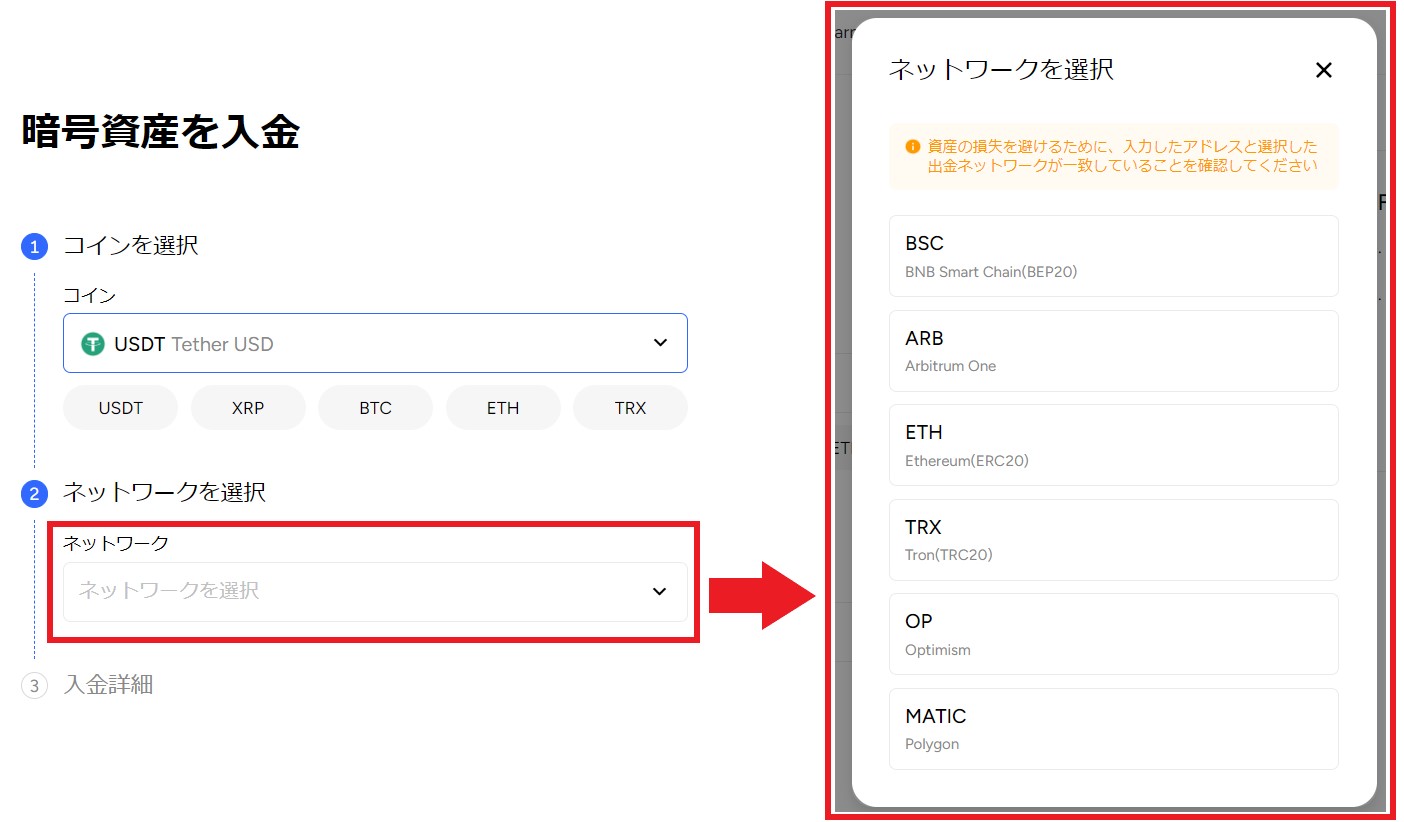The height and width of the screenshot is (822, 1404).
Task: Click the asset loss warning message text
Action: tap(1123, 156)
